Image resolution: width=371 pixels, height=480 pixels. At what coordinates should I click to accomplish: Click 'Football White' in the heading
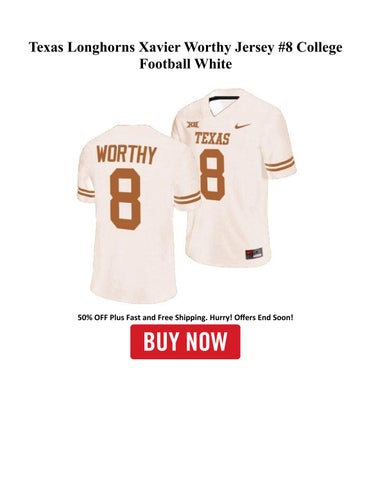[x=185, y=64]
